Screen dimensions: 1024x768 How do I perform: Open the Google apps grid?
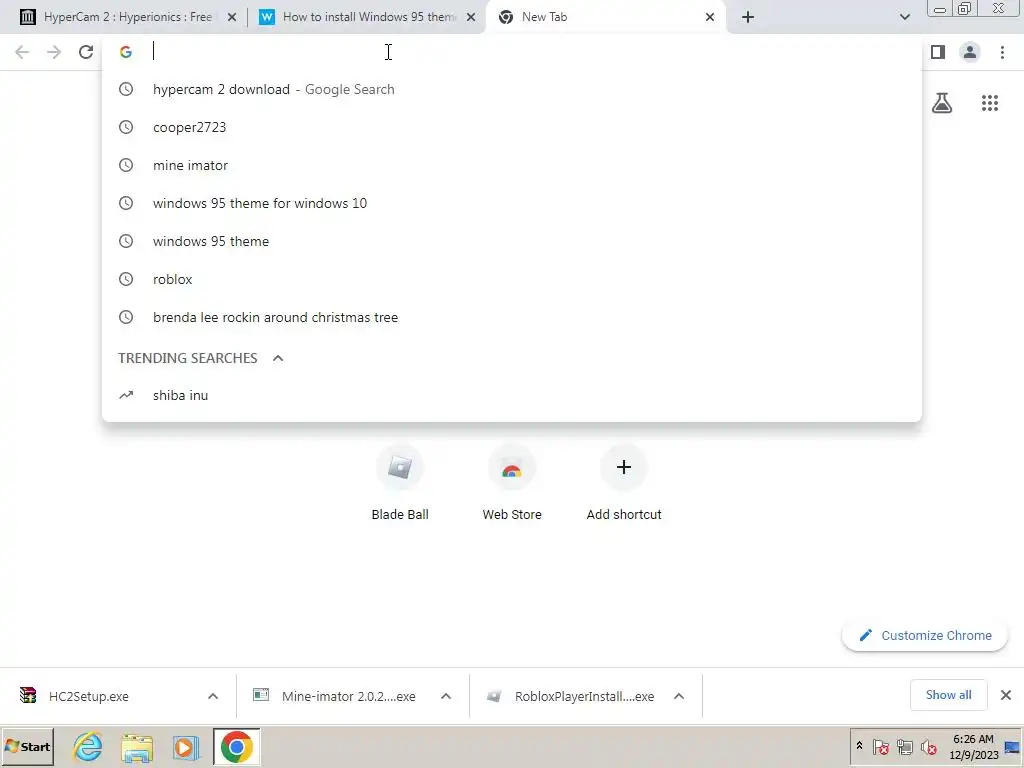990,103
